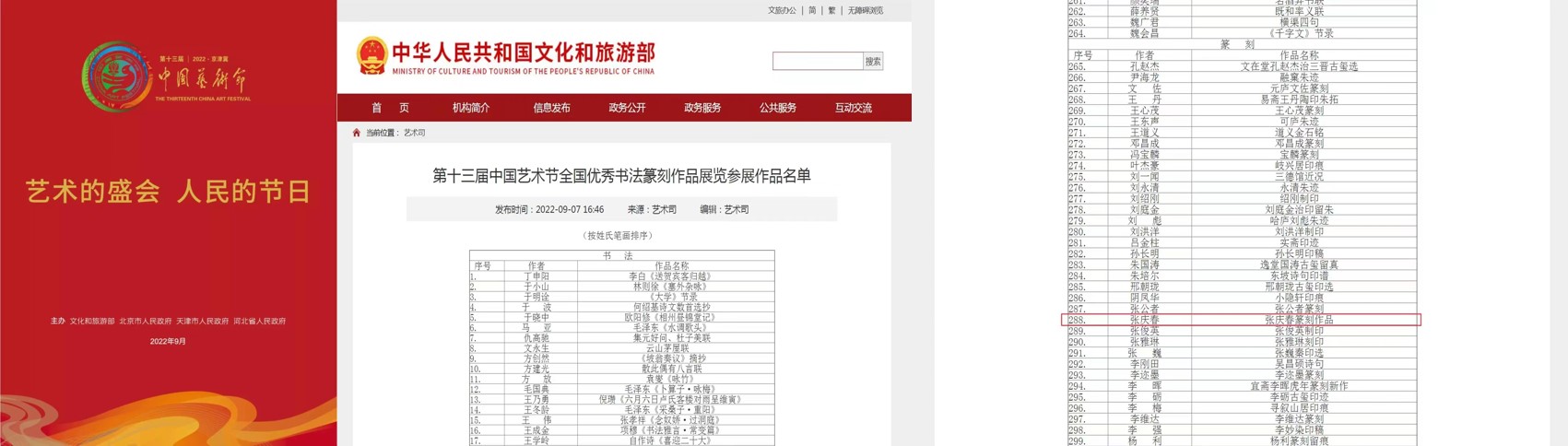Viewport: 1568px width, 446px height.
Task: Switch to traditional Chinese via 繁 link
Action: 831,11
